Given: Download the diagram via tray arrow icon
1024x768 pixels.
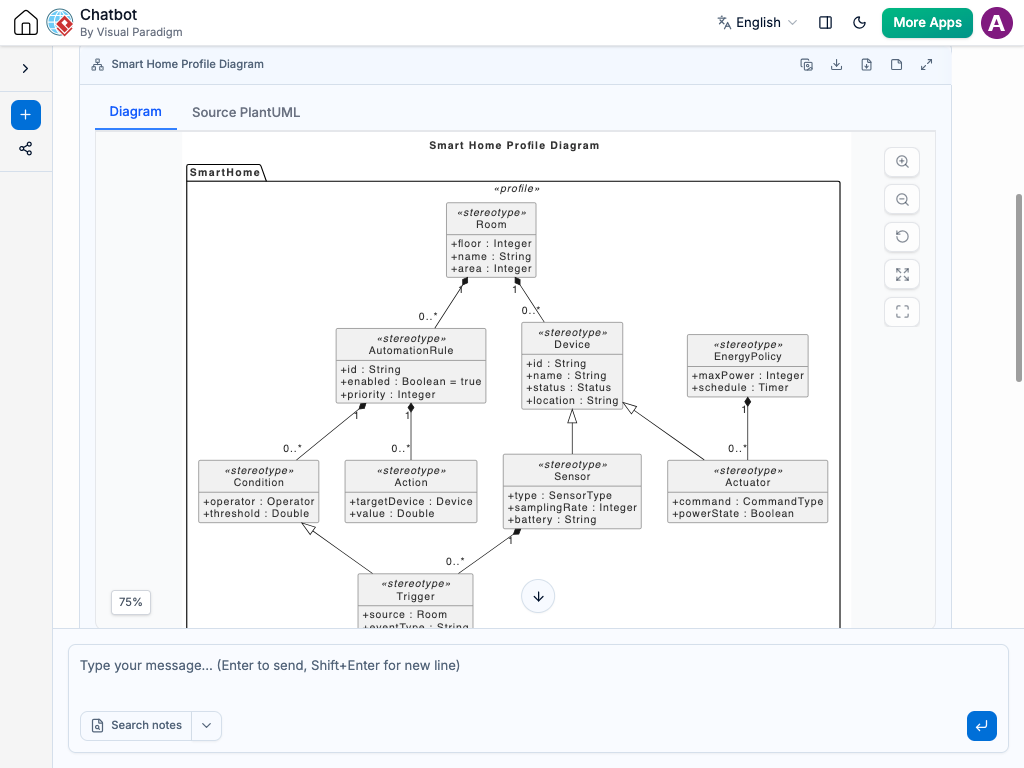Looking at the screenshot, I should (x=837, y=65).
